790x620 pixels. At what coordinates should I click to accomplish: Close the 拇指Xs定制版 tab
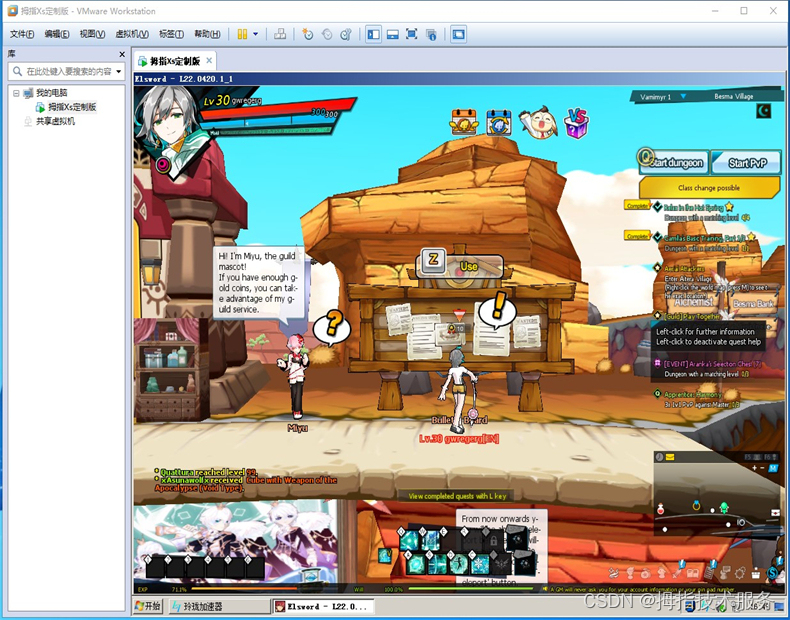209,61
